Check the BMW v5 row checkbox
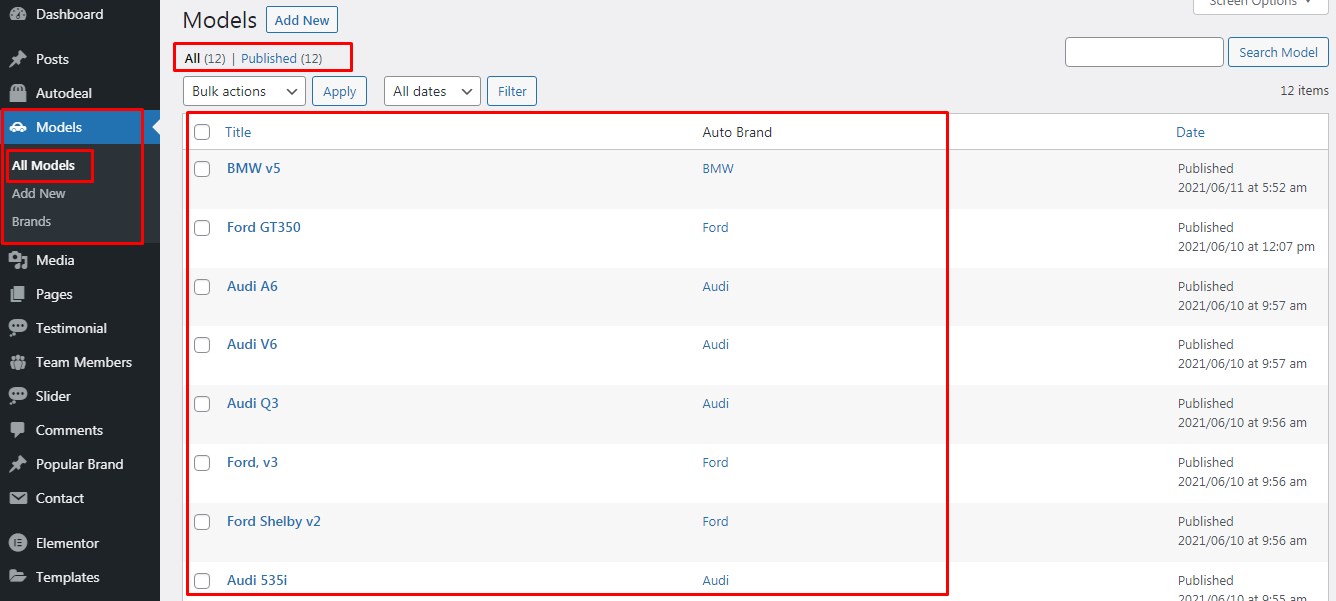 point(202,169)
